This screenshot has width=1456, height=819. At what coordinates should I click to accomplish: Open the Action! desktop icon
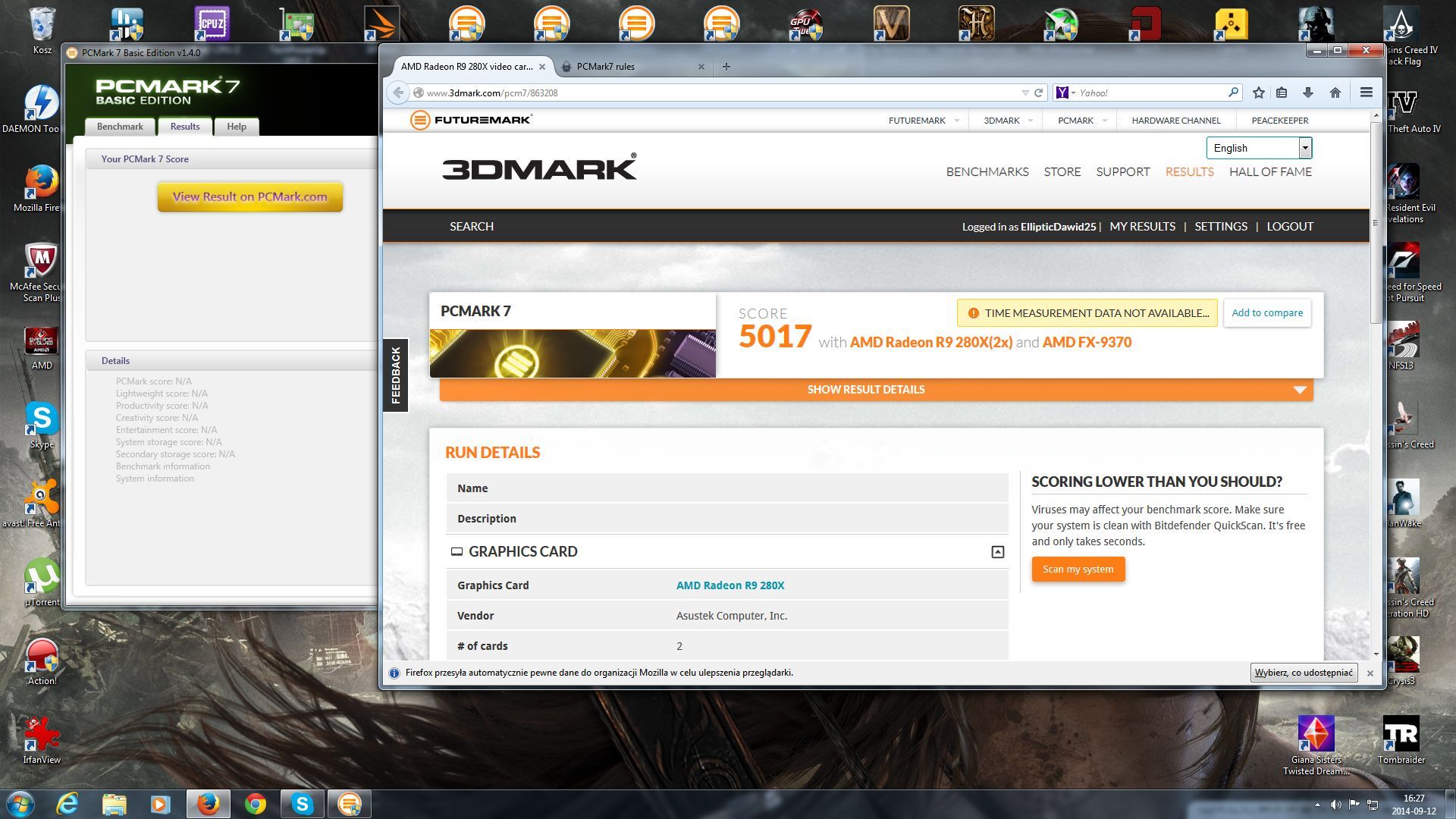[42, 661]
